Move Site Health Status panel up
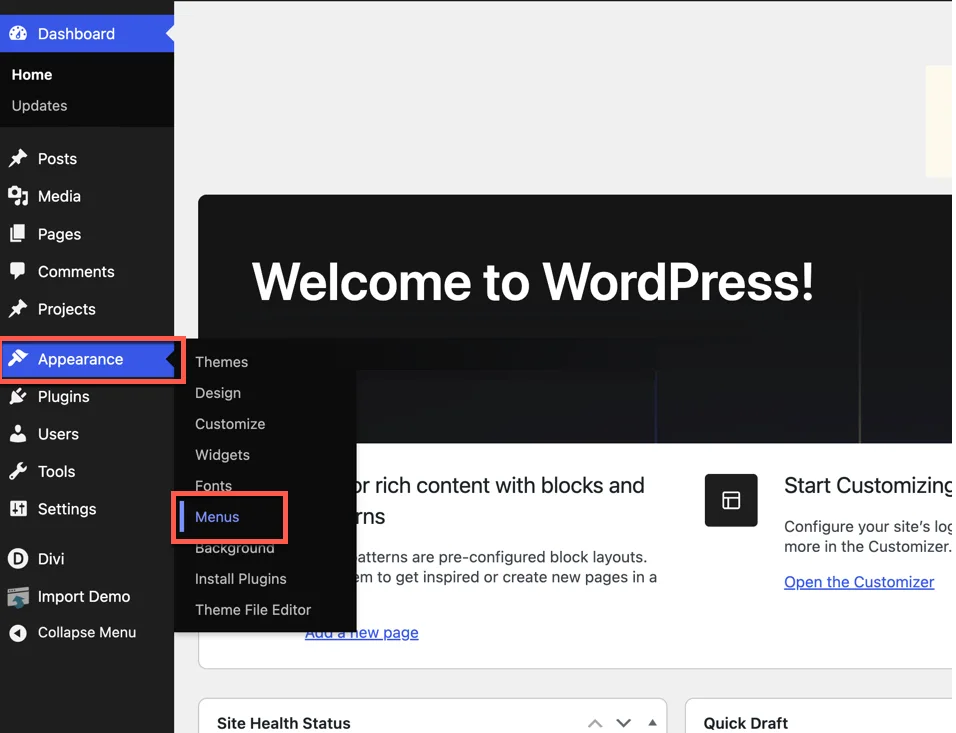Image resolution: width=956 pixels, height=733 pixels. click(595, 723)
